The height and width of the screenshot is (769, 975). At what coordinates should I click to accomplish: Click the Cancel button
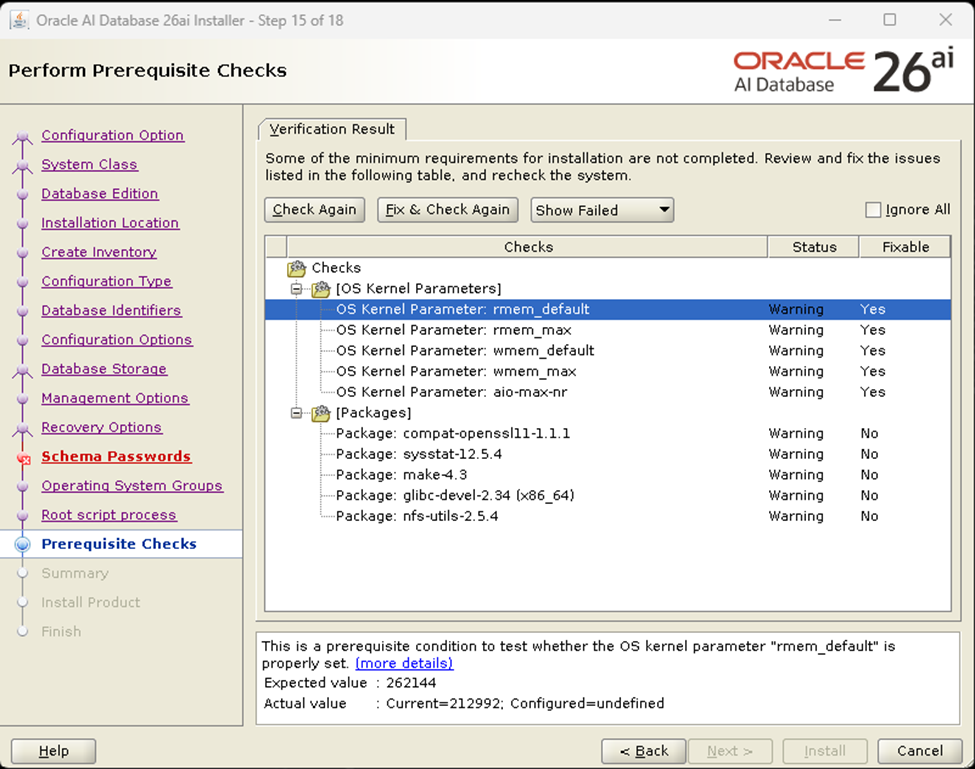[920, 751]
